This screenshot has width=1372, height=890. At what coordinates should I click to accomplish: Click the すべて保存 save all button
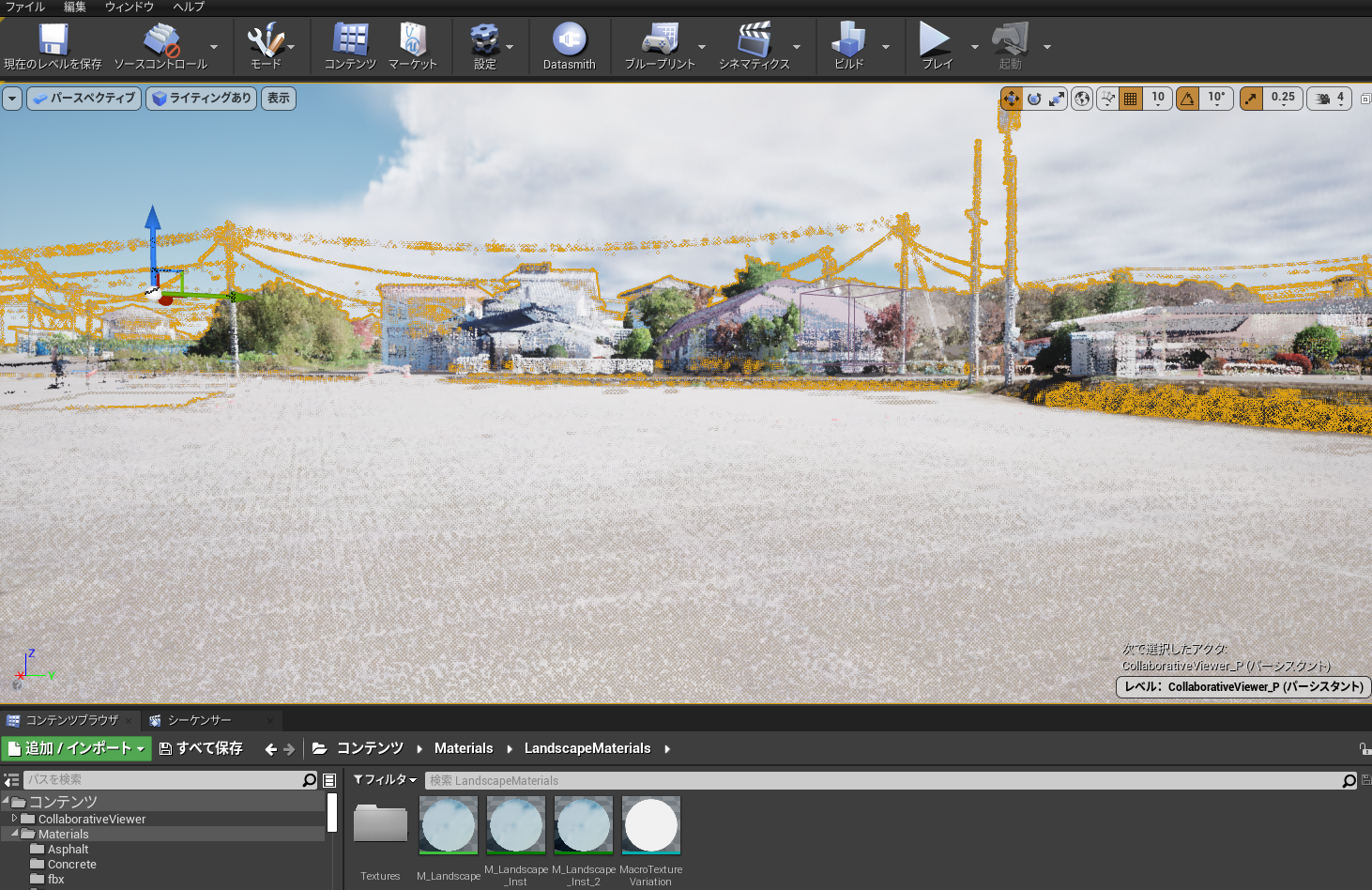[x=201, y=748]
